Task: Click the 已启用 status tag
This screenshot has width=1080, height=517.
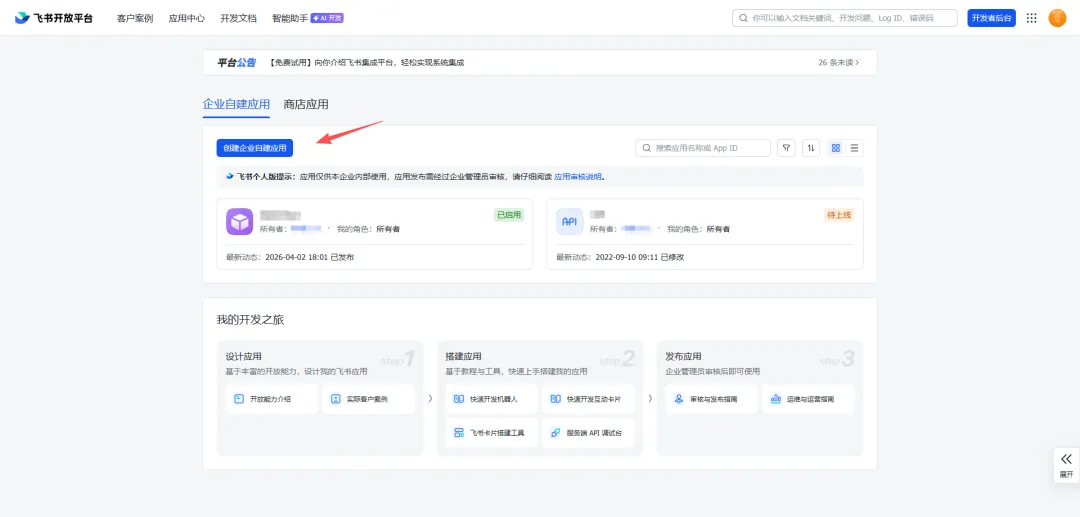Action: (509, 215)
